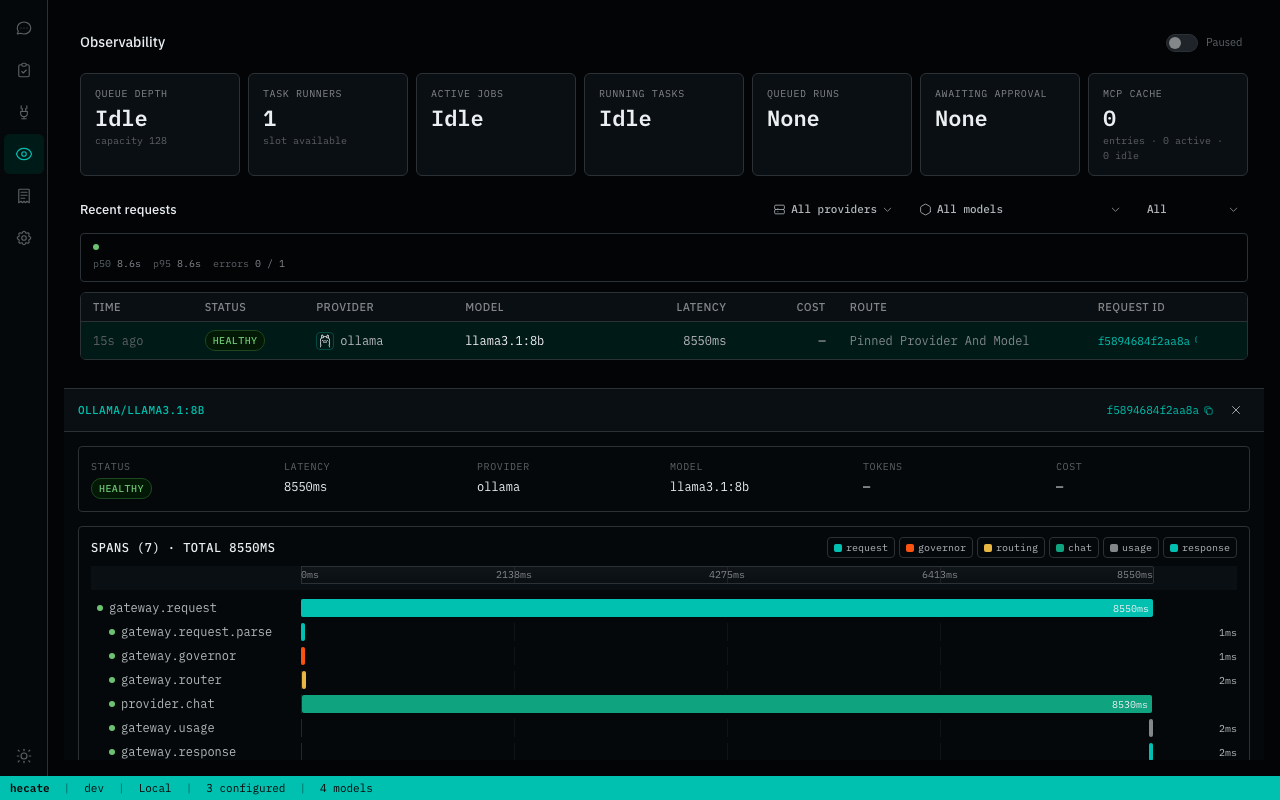Click the Queued Runs card

click(832, 124)
